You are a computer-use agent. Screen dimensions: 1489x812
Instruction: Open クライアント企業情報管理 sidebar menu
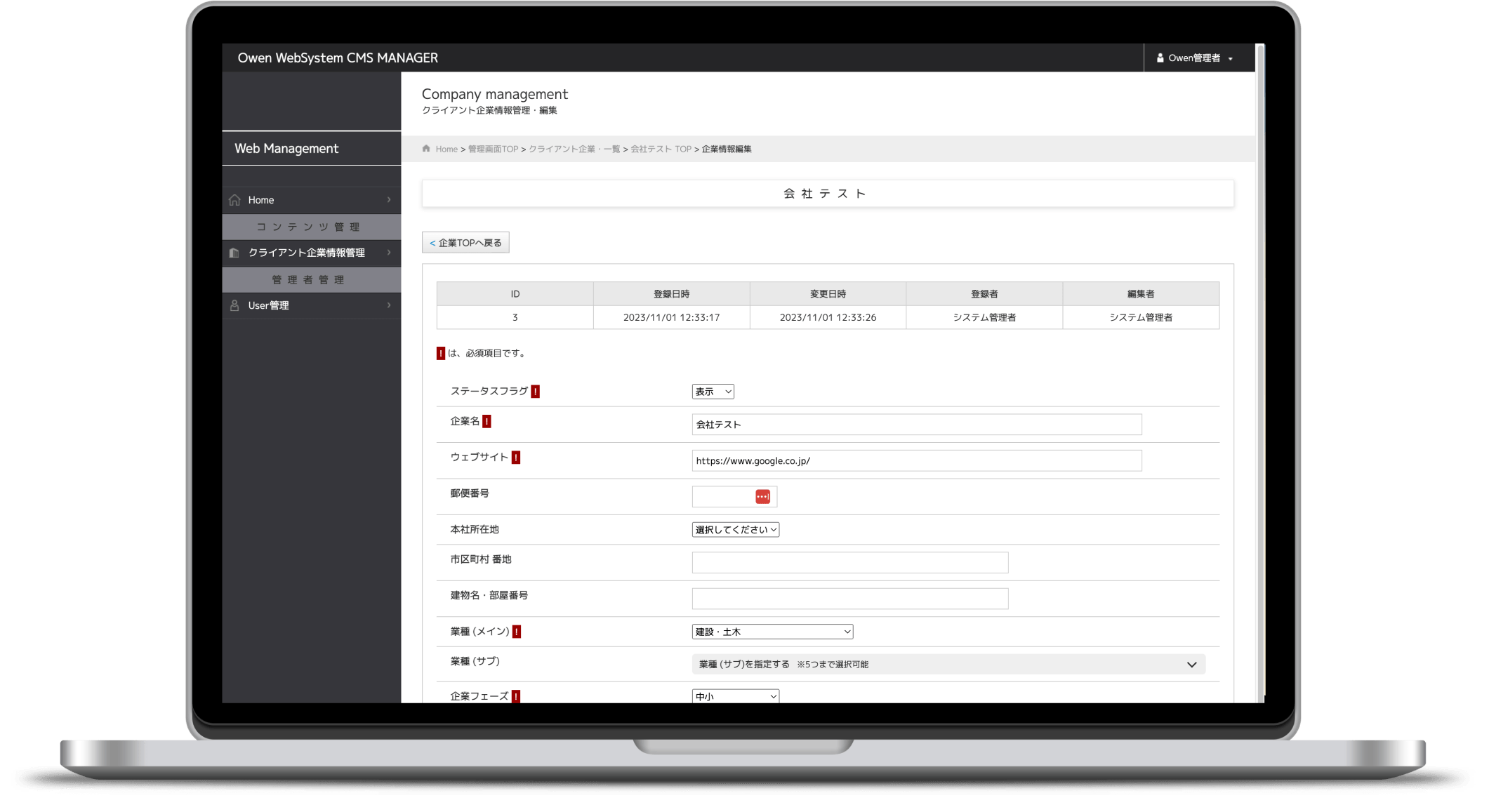[x=307, y=253]
